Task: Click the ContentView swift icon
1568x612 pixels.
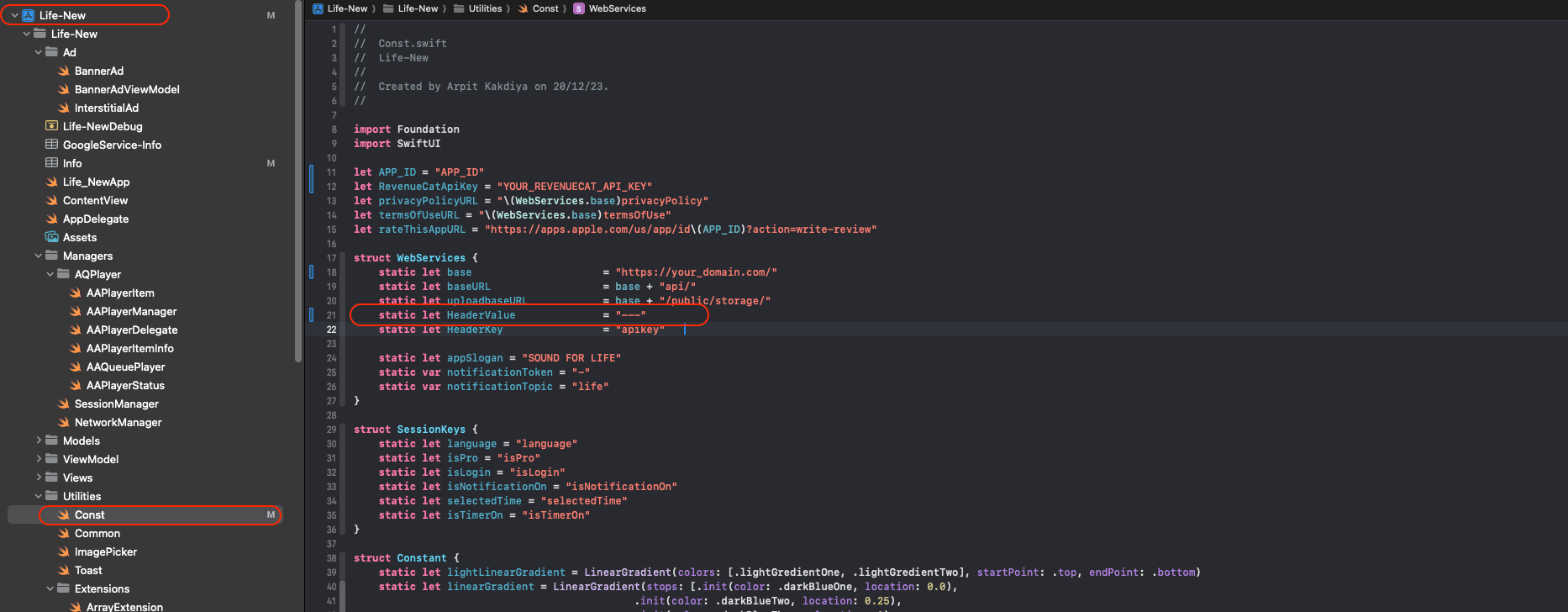Action: (51, 200)
